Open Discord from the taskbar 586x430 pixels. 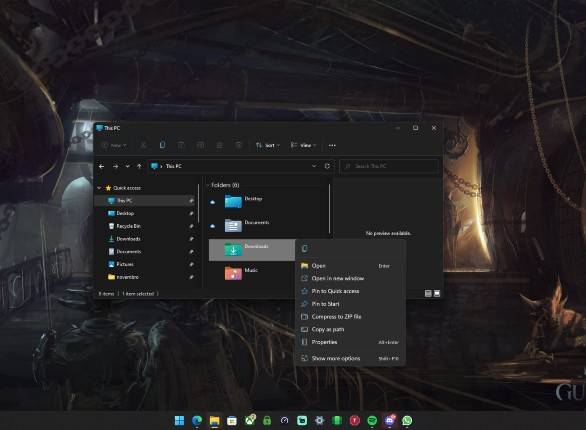(390, 421)
